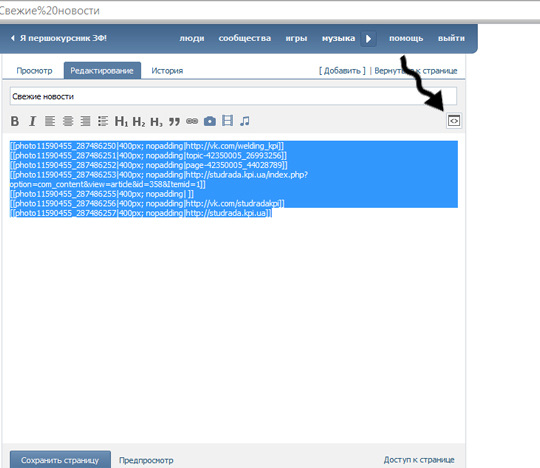This screenshot has height=468, width=540.
Task: Focus the Свежие новости title field
Action: coord(233,96)
